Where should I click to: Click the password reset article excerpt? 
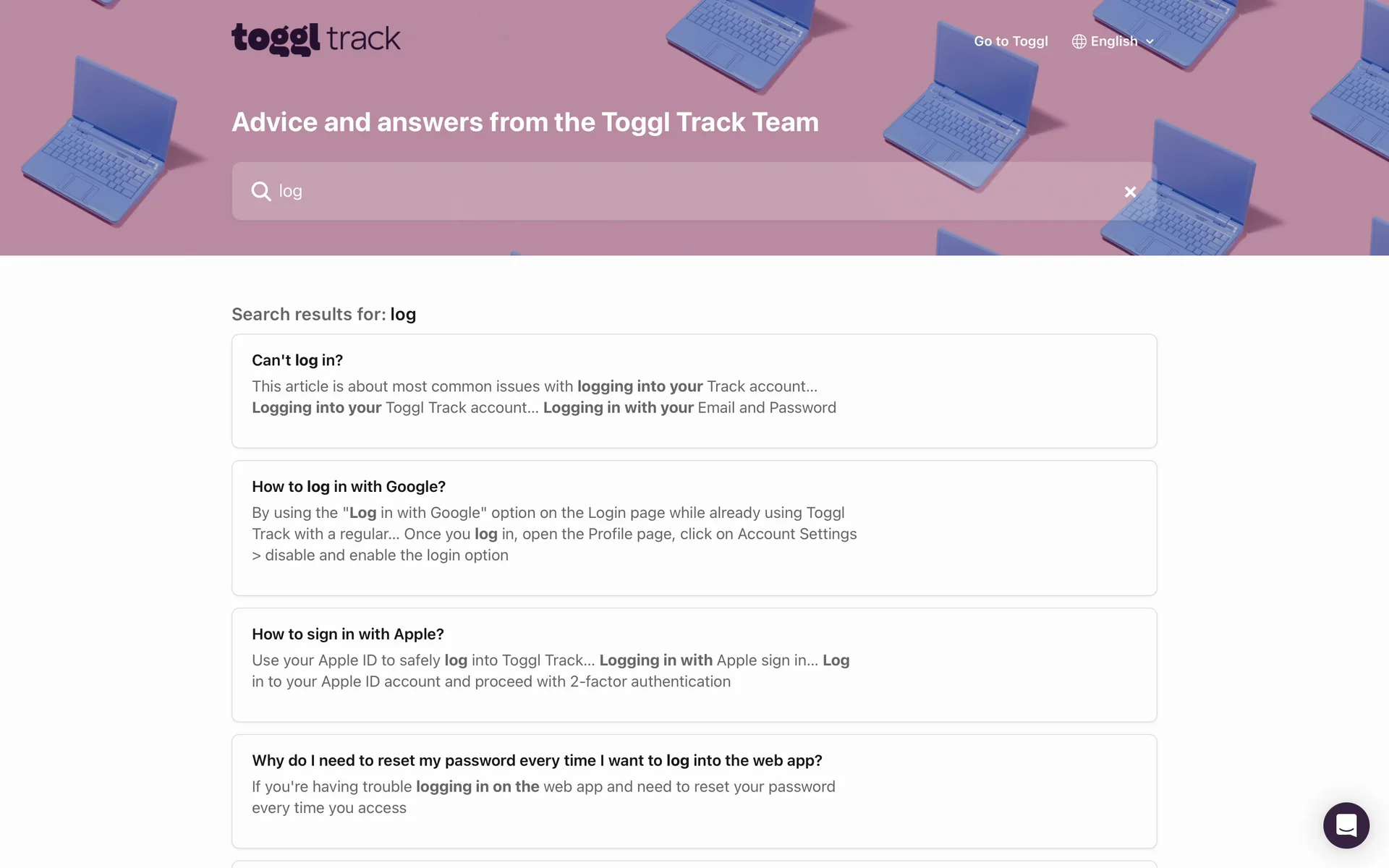(x=543, y=797)
